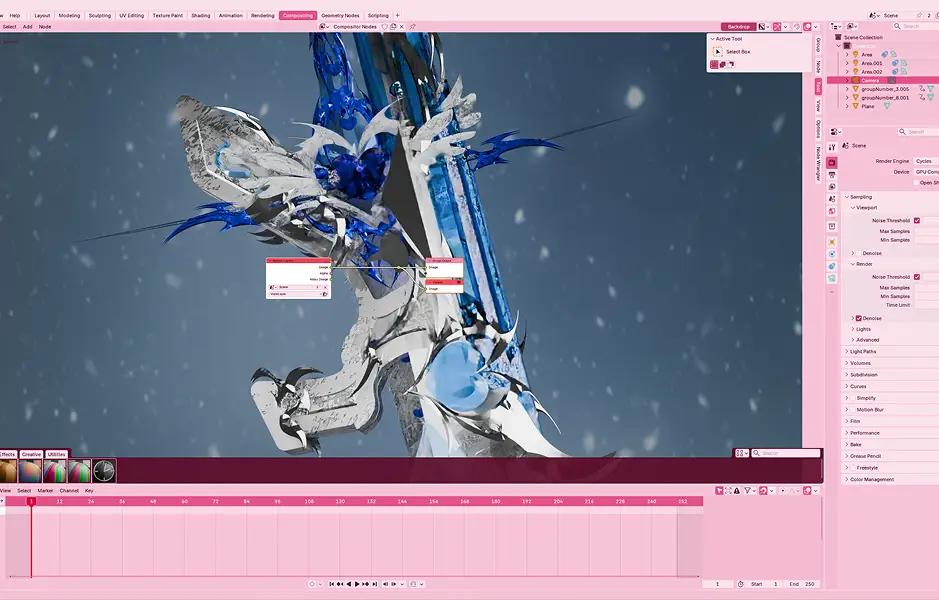Expand the Light Paths panel
939x600 pixels.
tap(863, 351)
